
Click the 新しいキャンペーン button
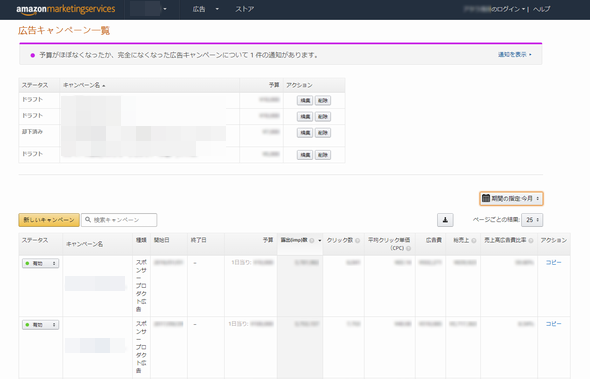click(x=49, y=220)
